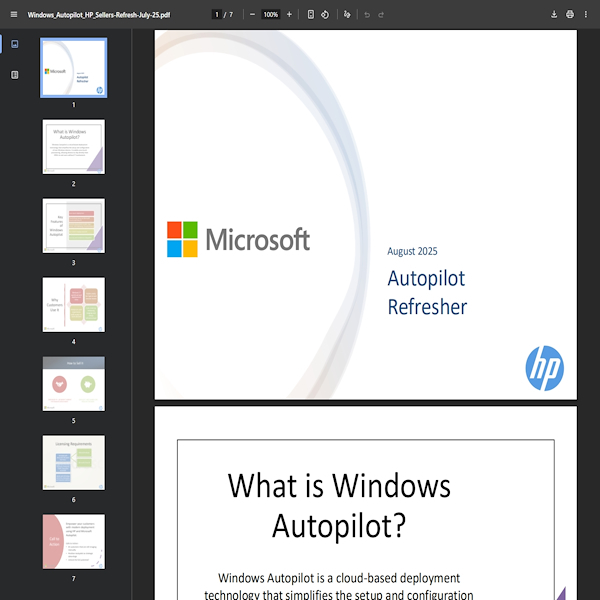Click the draw annotation icon

[x=347, y=15]
